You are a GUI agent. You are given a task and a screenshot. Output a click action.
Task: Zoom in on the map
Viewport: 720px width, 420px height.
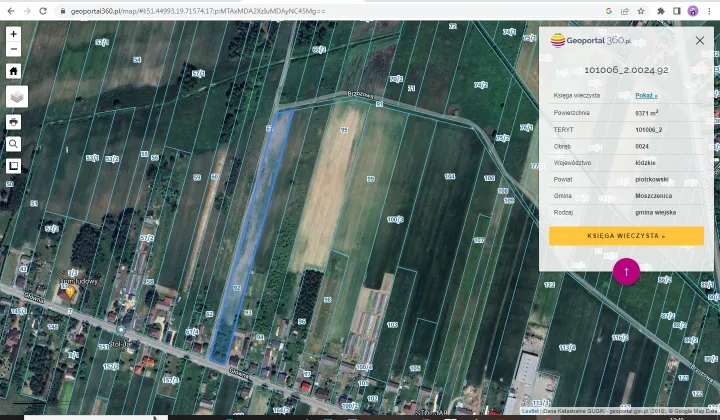click(x=13, y=34)
